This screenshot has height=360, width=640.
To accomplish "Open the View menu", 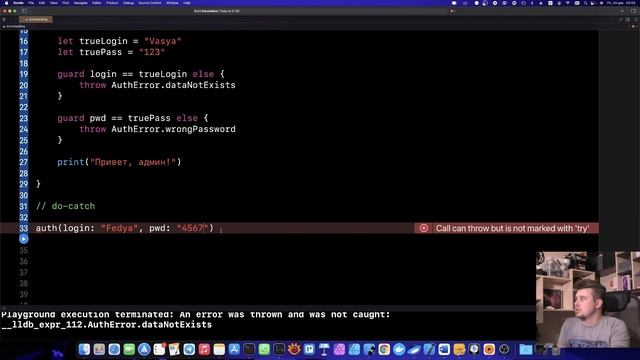I will 53,3.
